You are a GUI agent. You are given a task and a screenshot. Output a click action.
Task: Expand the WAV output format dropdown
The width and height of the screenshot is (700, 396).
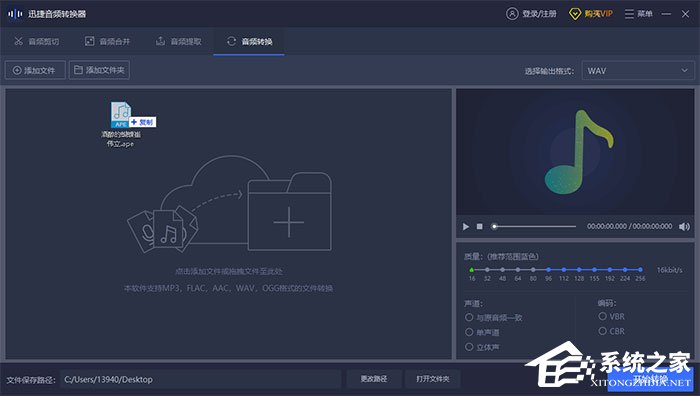click(x=638, y=71)
